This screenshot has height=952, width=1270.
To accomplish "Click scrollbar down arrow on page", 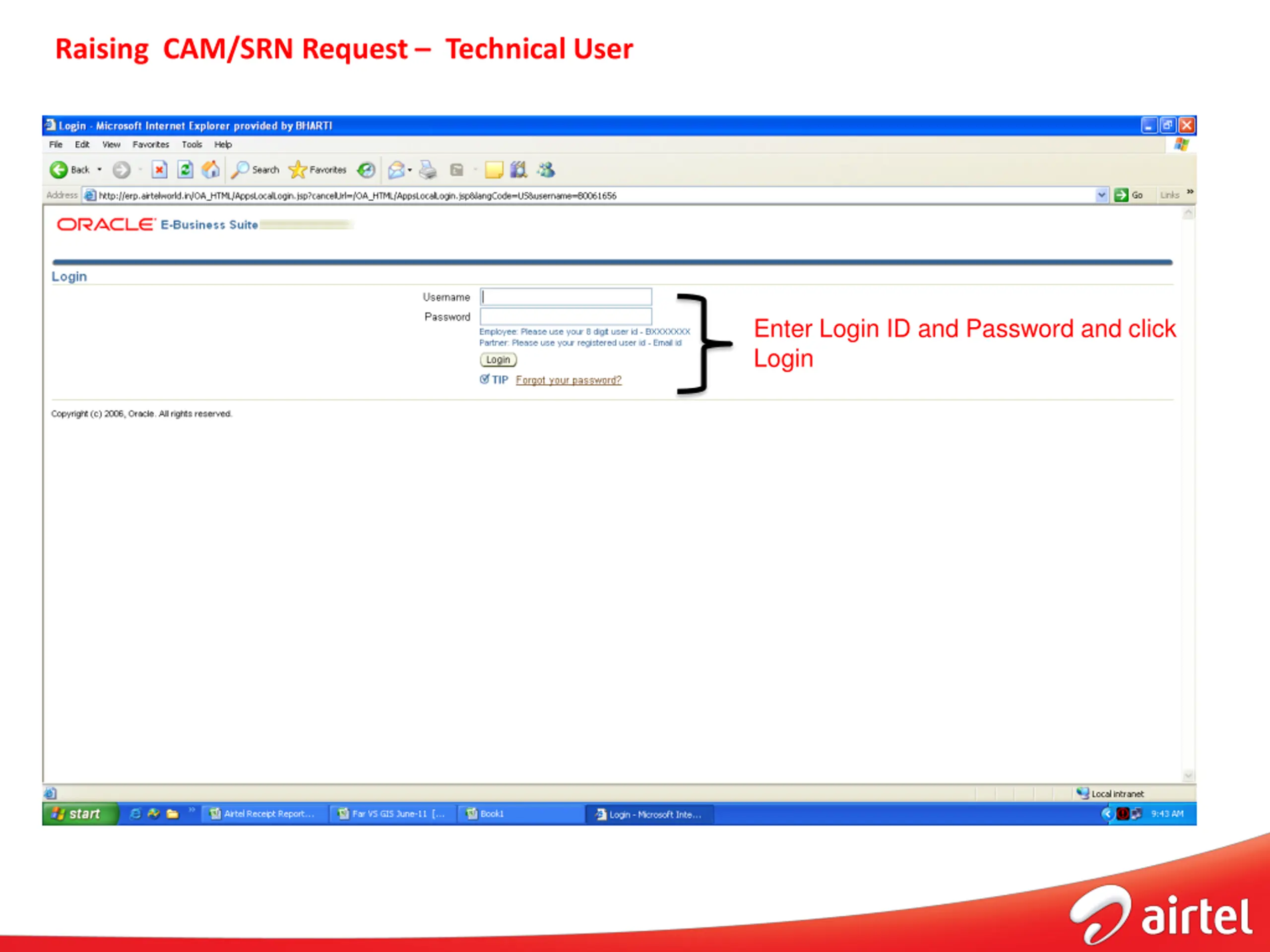I will click(1189, 776).
